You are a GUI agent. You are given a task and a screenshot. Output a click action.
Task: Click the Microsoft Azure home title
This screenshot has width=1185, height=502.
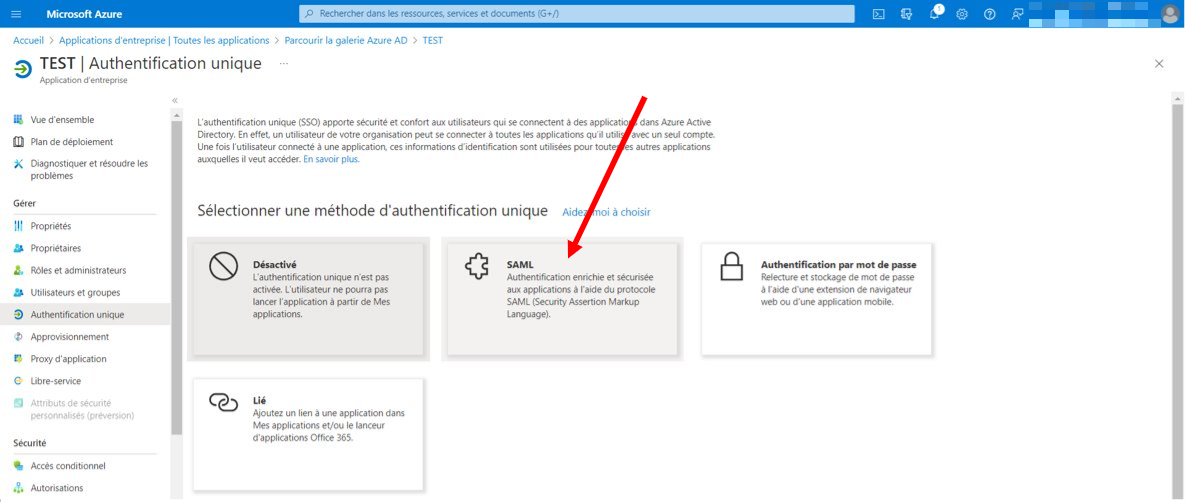(x=84, y=14)
